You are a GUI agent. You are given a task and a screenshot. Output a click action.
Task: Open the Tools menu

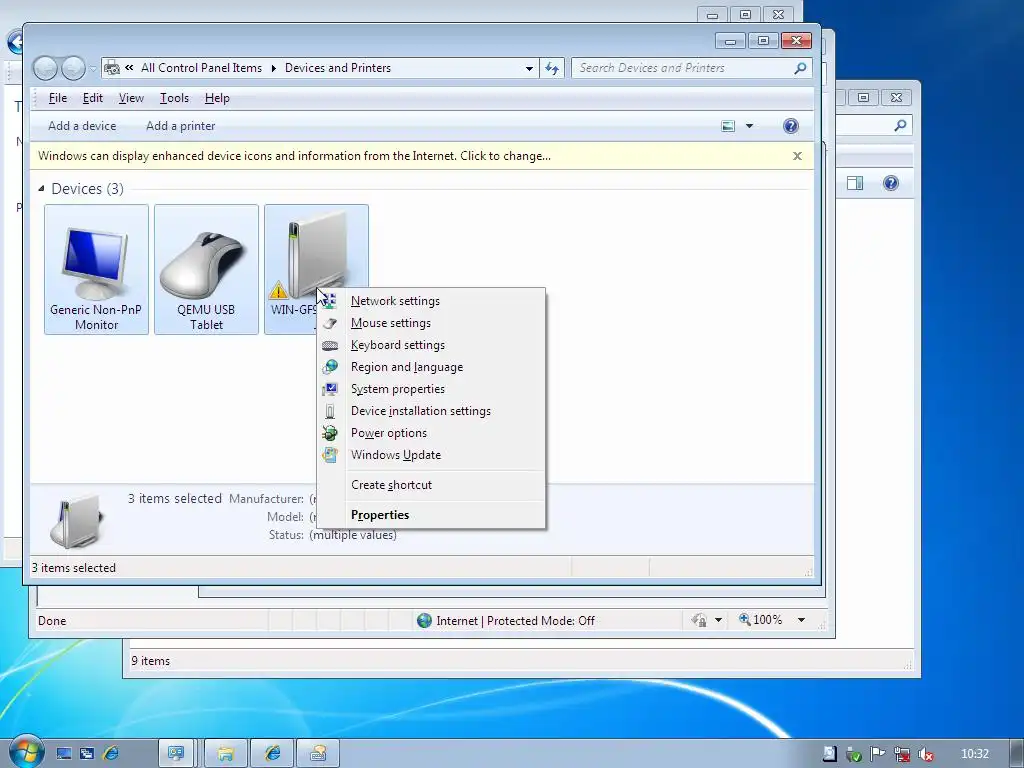174,98
